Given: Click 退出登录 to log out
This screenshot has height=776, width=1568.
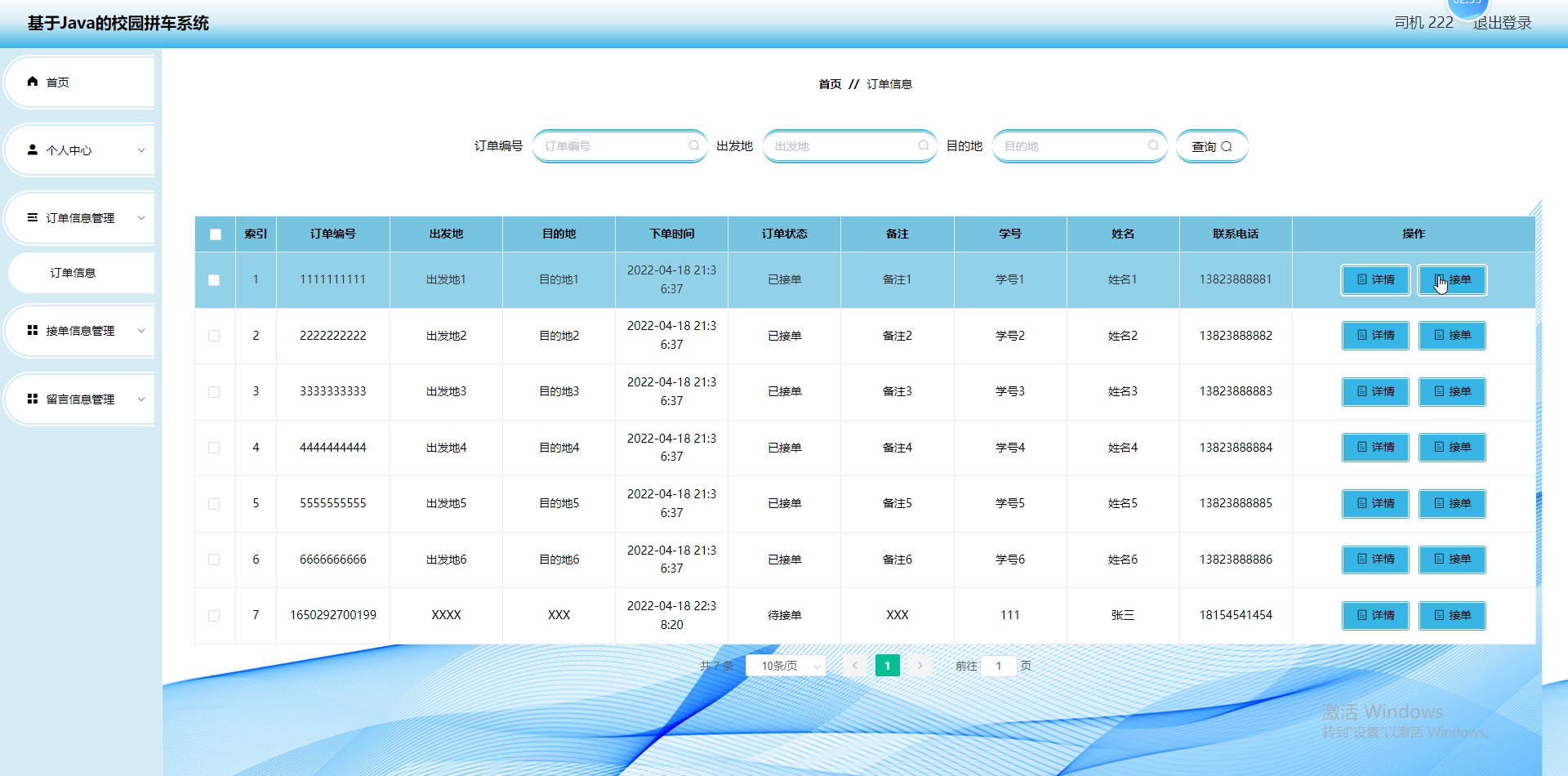Looking at the screenshot, I should 1502,23.
